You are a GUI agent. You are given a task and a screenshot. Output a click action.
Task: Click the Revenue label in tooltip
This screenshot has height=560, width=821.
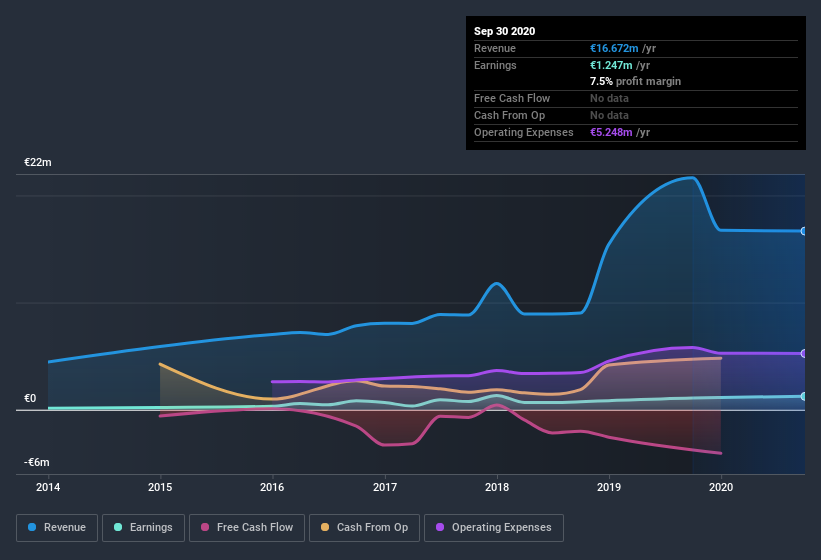point(495,48)
